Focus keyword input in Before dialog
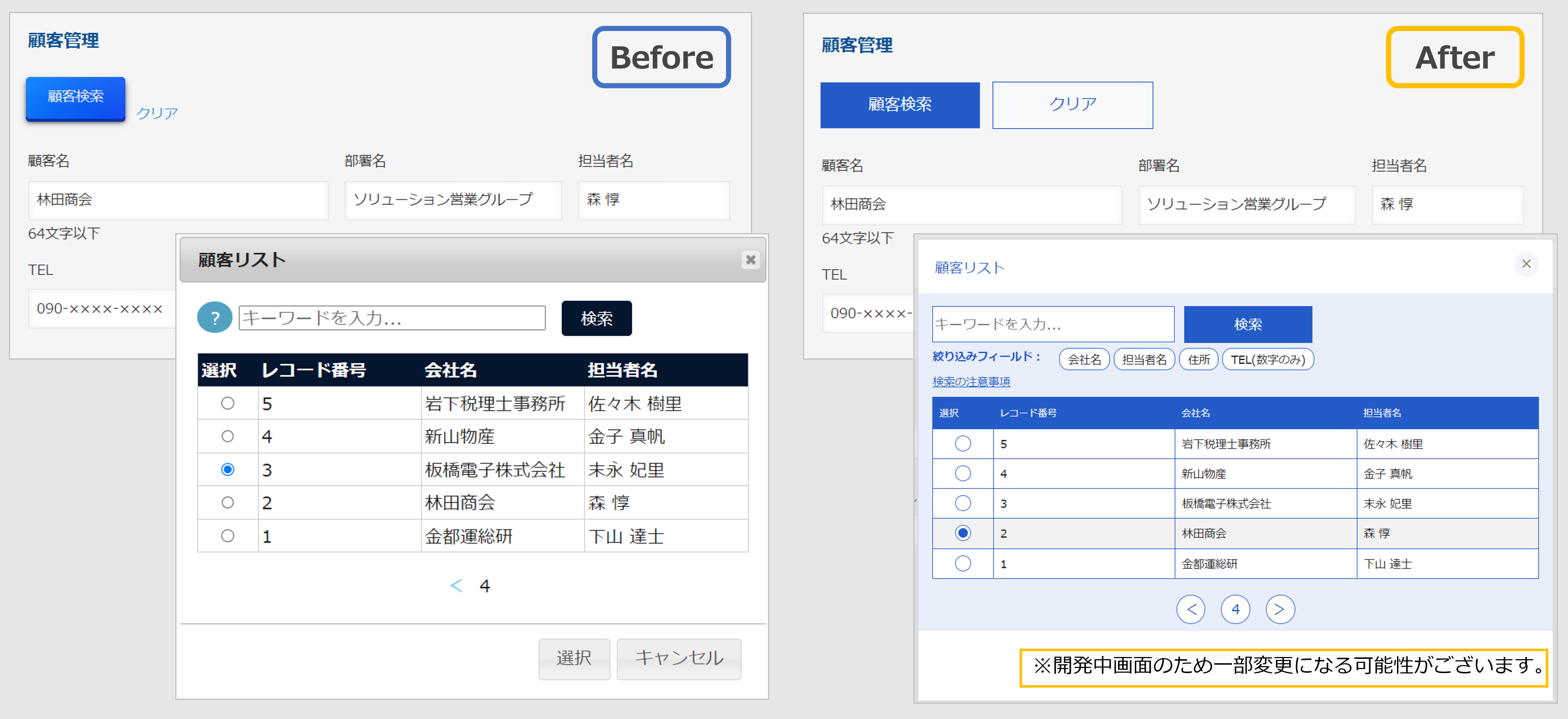The image size is (1568, 719). coord(392,318)
